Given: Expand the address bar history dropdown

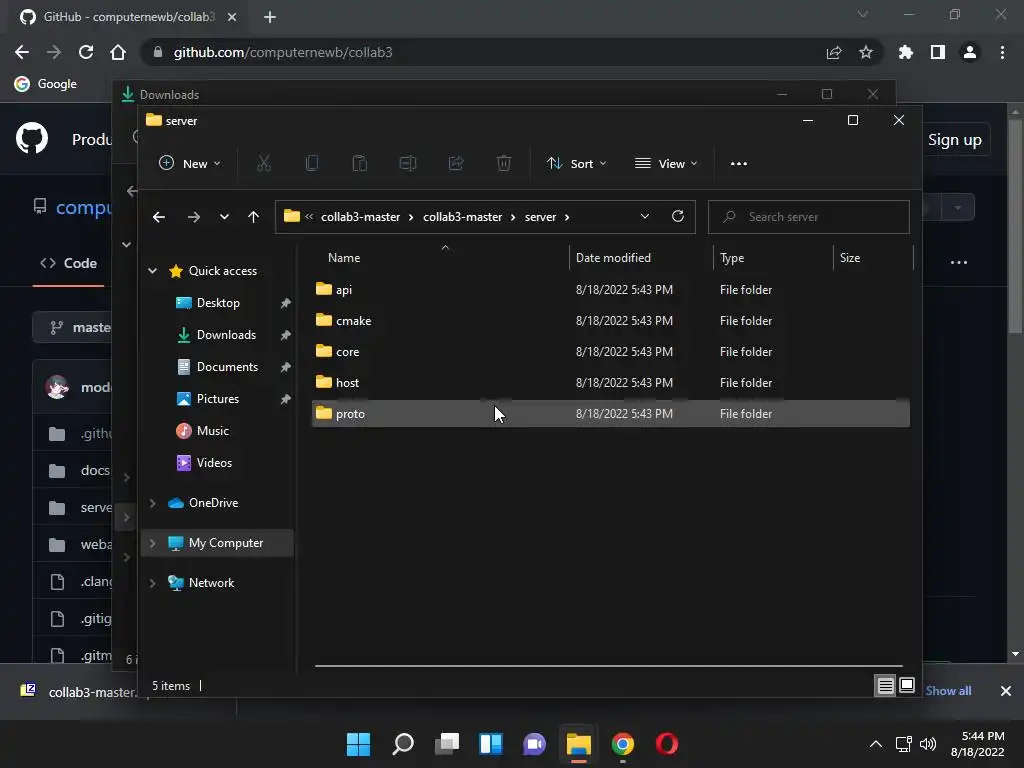Looking at the screenshot, I should (x=645, y=217).
